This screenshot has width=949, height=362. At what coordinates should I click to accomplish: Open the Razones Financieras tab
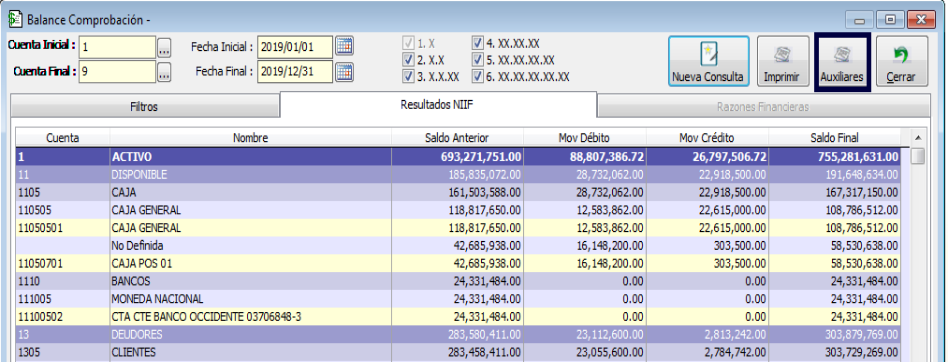[763, 107]
